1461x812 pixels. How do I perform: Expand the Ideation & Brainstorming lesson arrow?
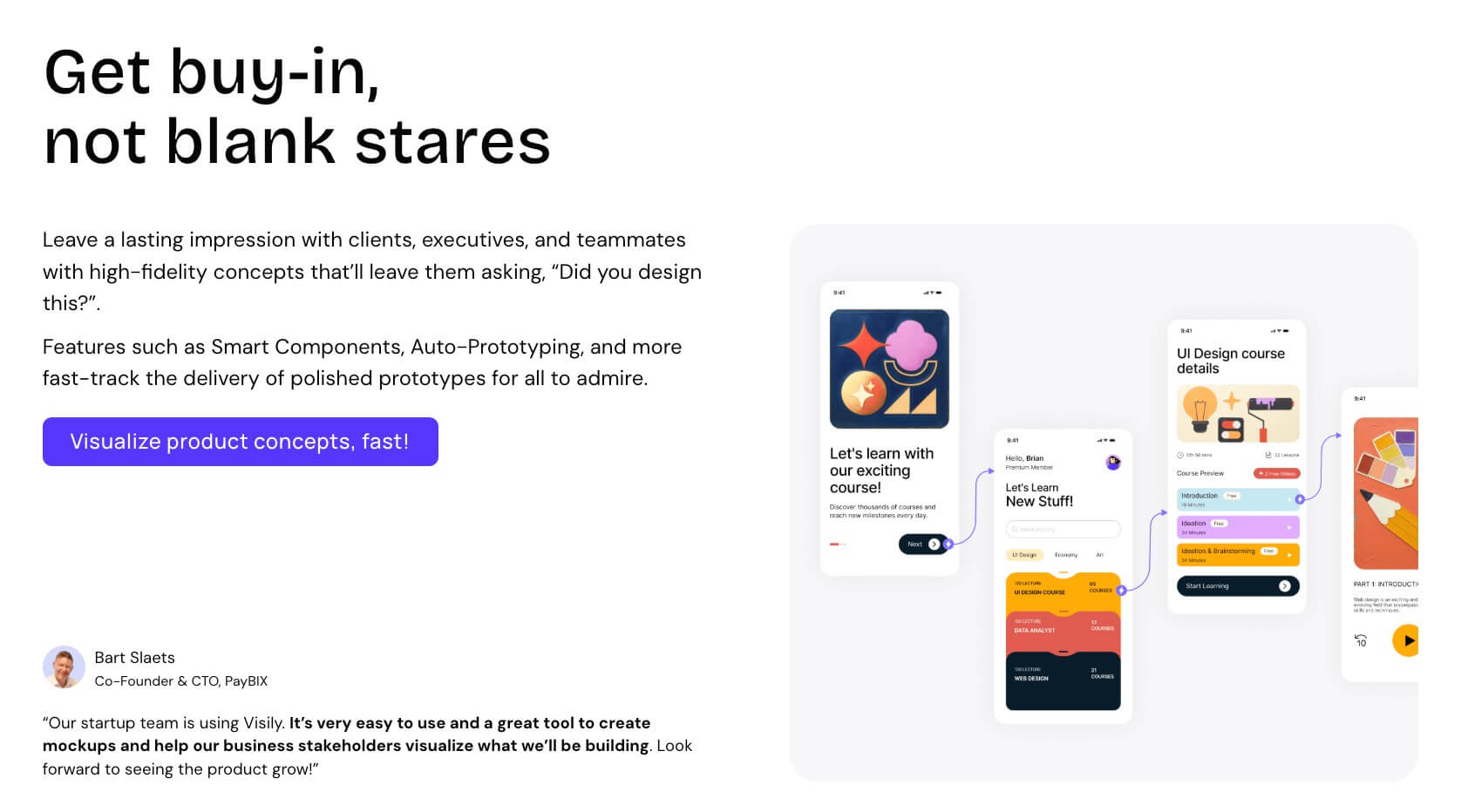pos(1289,555)
